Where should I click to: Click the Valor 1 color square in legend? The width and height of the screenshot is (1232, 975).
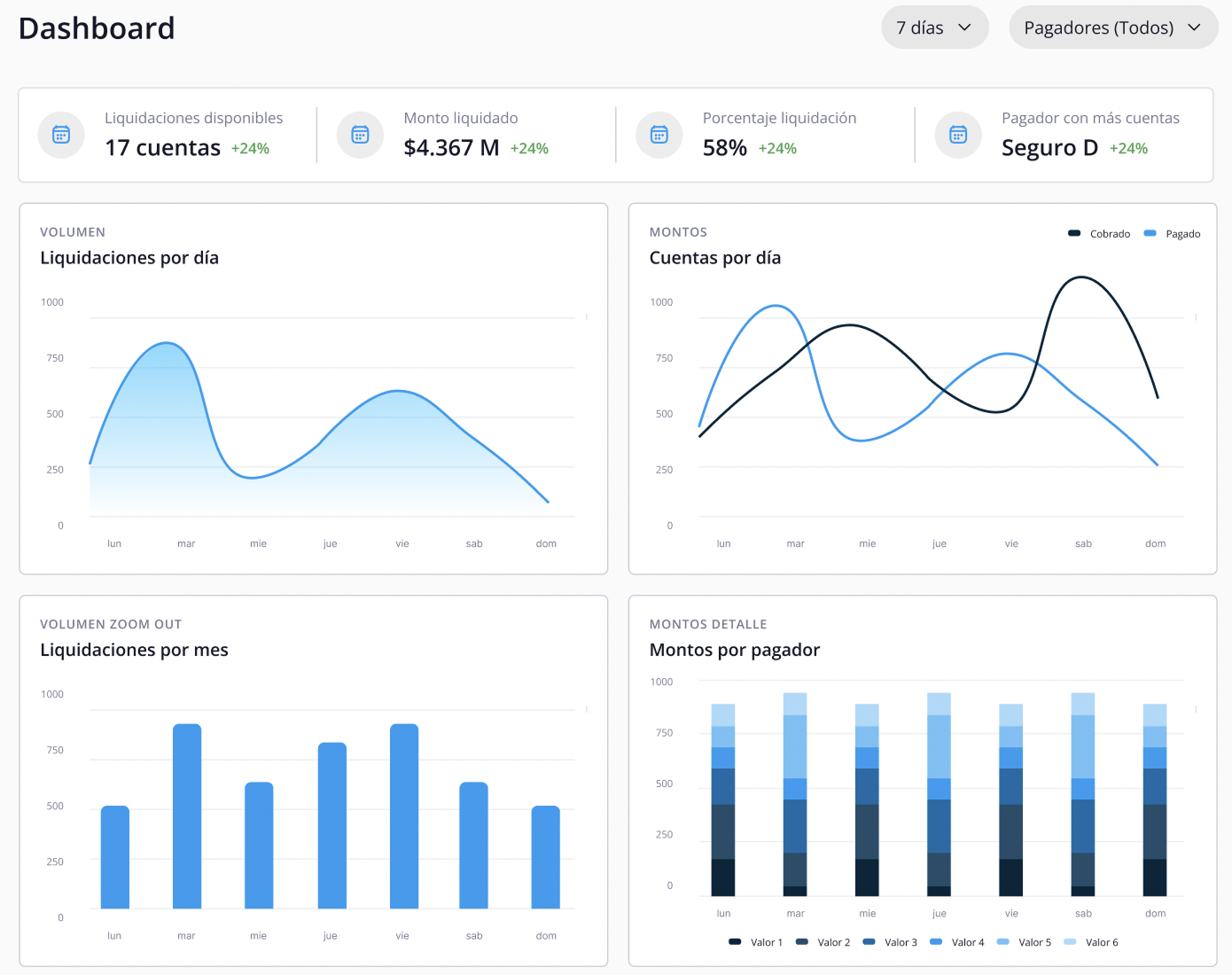point(734,941)
